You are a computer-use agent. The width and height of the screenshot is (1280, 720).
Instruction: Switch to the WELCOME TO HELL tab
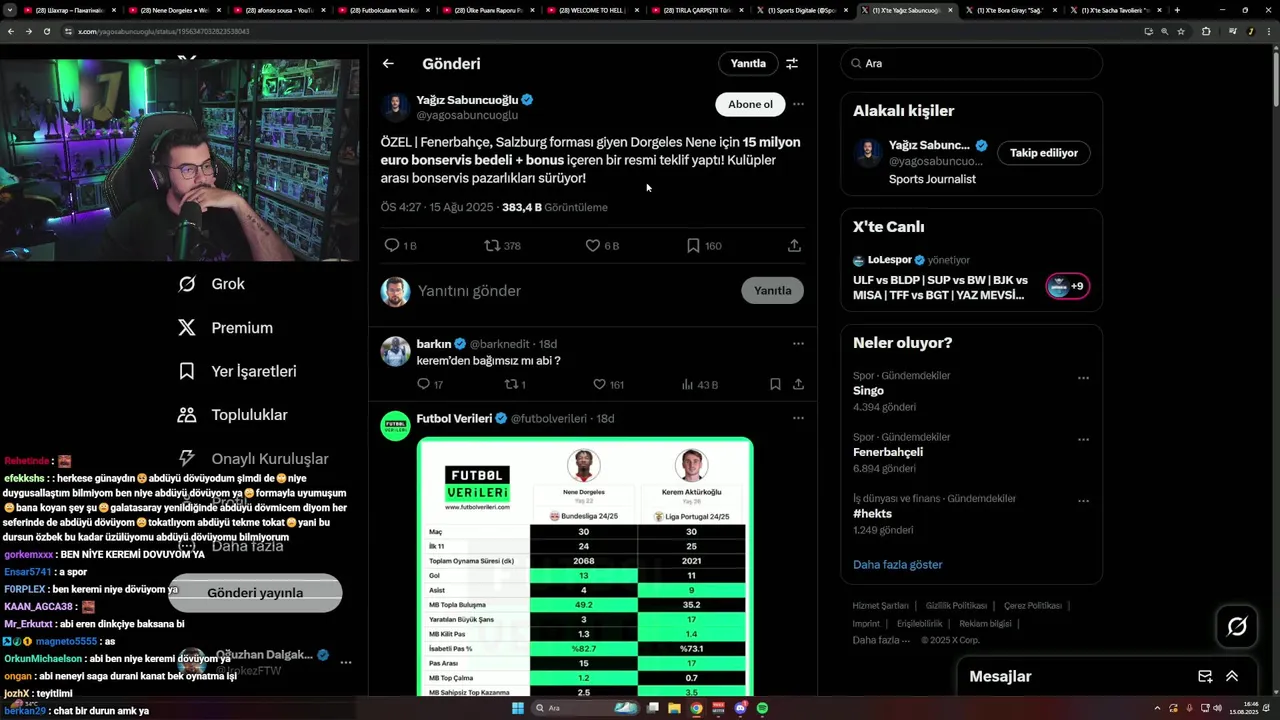(x=592, y=10)
